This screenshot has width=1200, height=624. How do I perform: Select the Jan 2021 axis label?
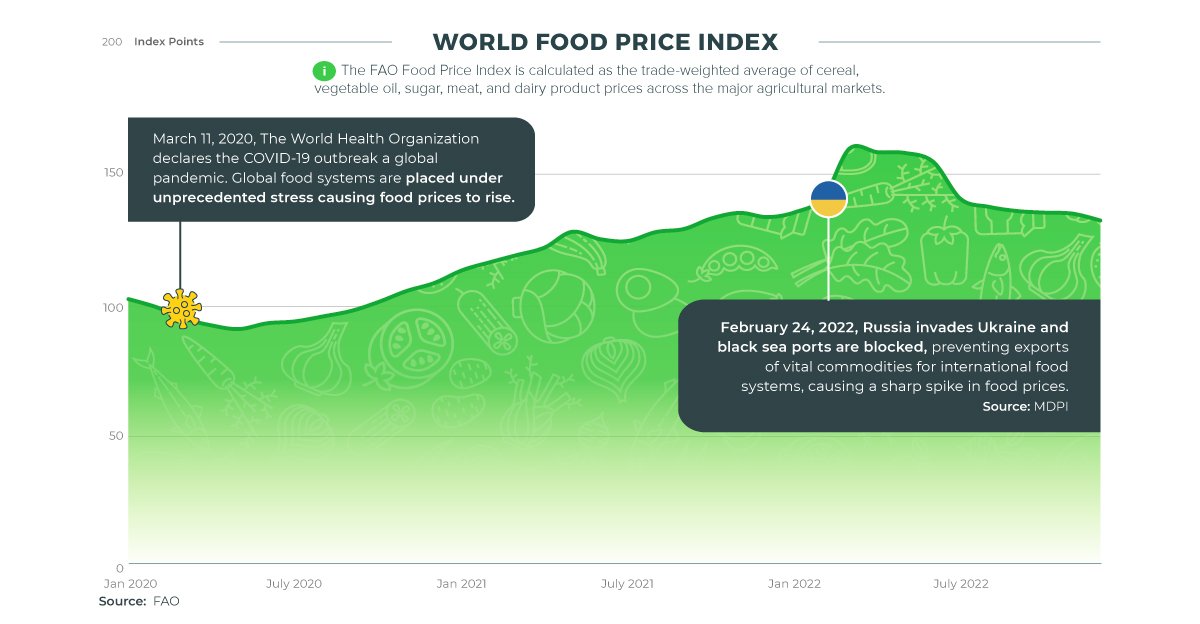click(461, 583)
